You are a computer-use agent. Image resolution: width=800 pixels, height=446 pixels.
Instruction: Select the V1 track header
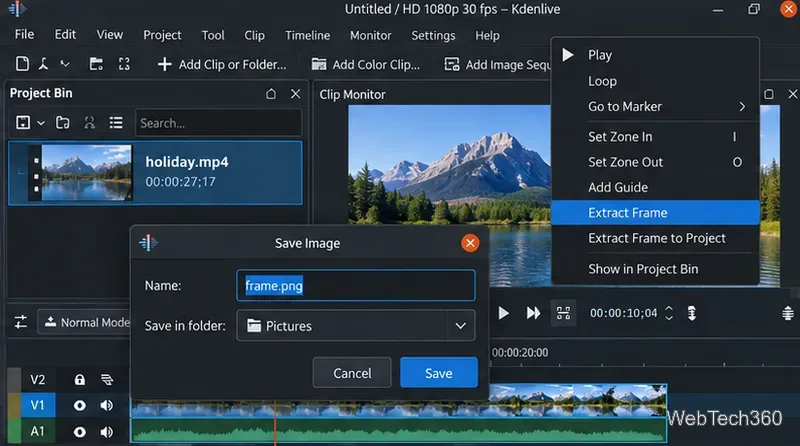pos(38,405)
